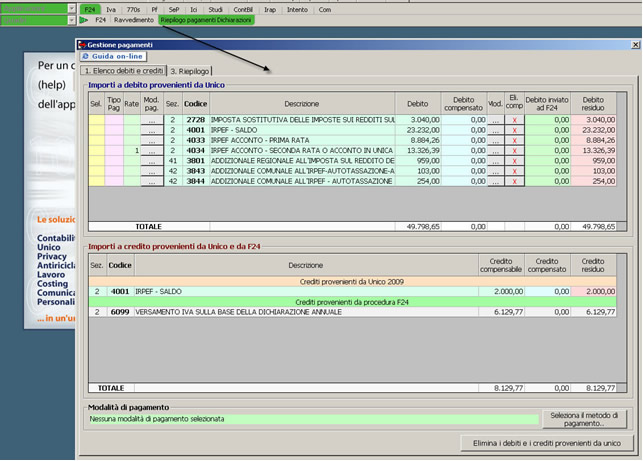Open the Guida on-line help icon
Viewport: 643px width, 461px height.
pyautogui.click(x=85, y=58)
